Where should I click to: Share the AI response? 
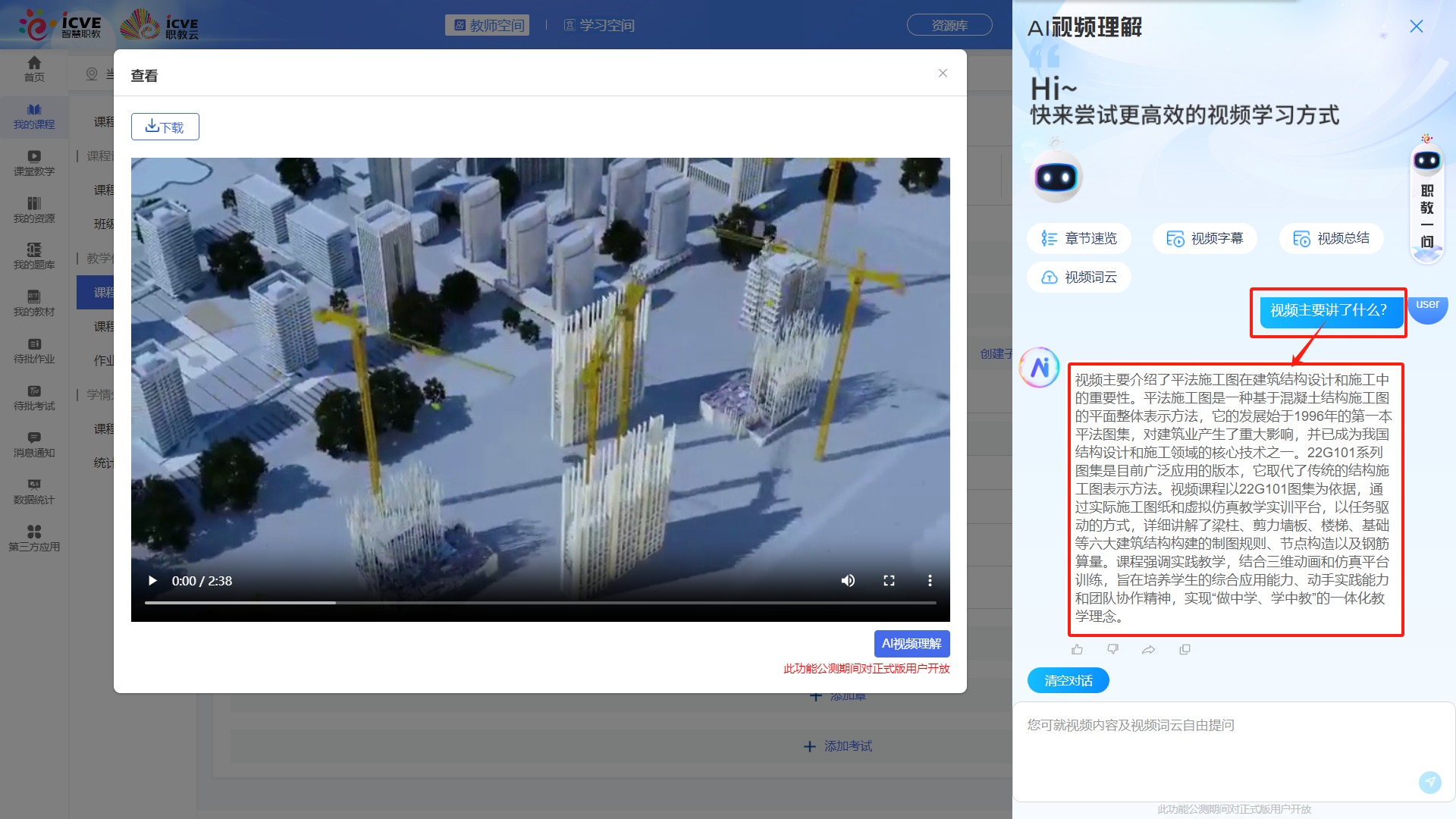(x=1148, y=650)
